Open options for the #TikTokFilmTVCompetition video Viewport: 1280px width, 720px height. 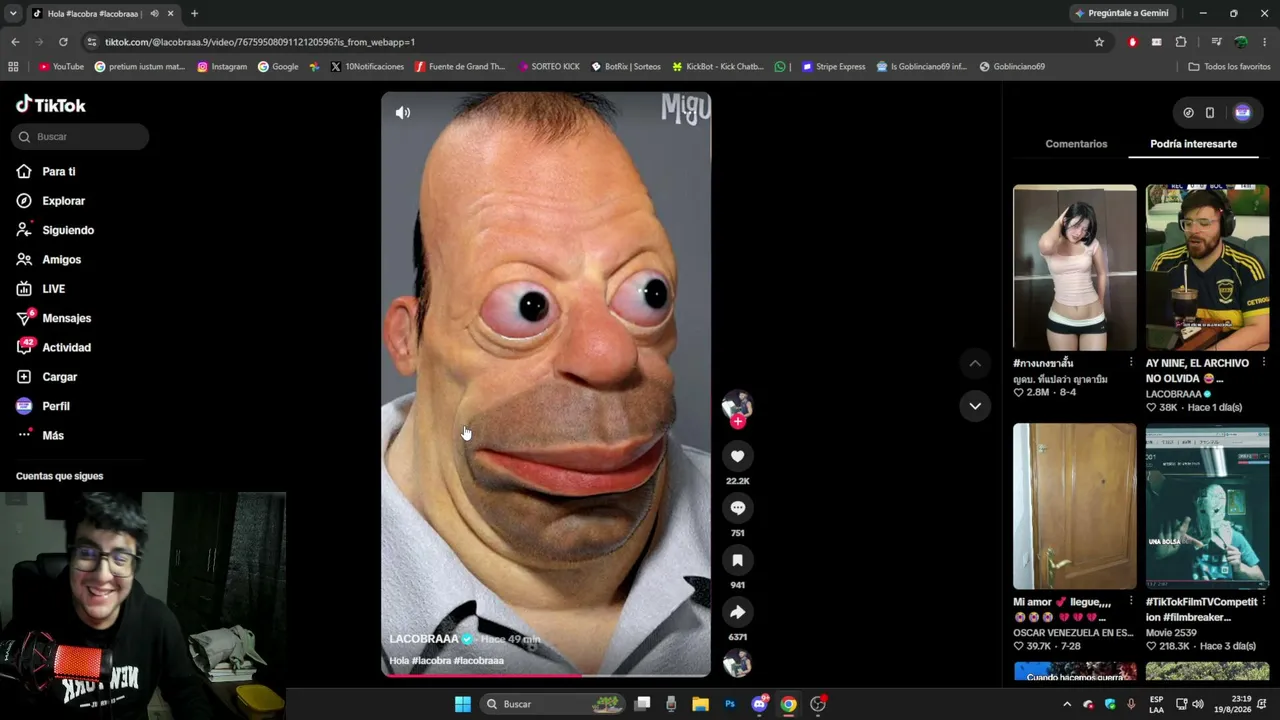point(1263,601)
